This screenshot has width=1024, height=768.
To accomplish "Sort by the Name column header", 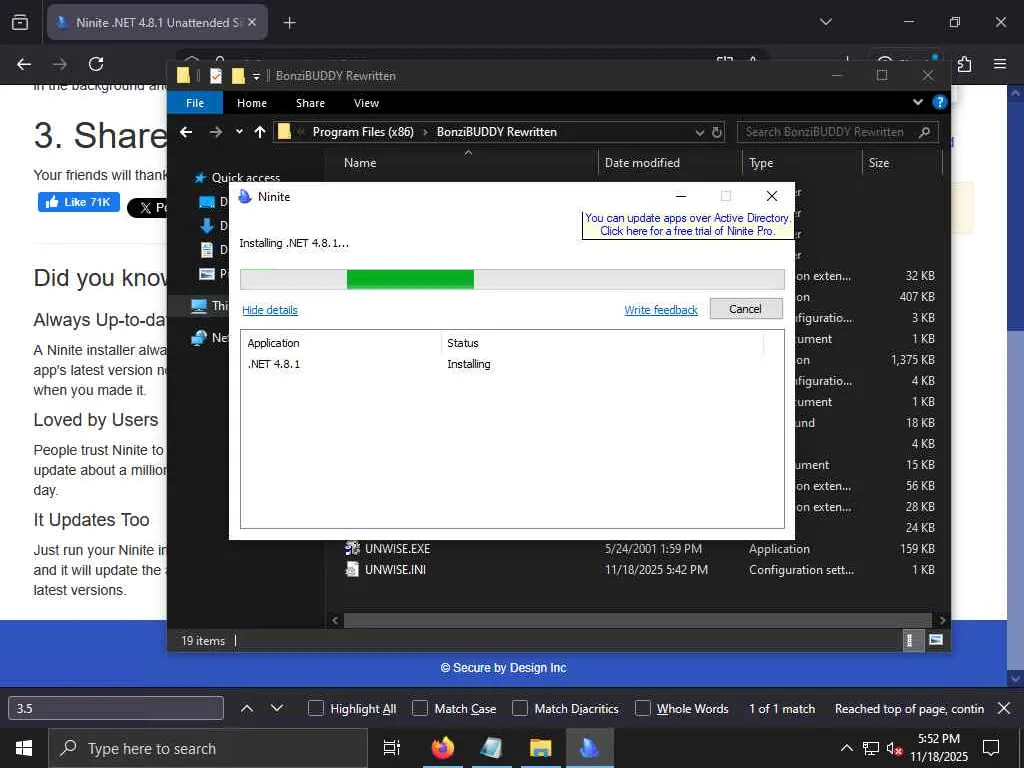I will click(x=461, y=163).
